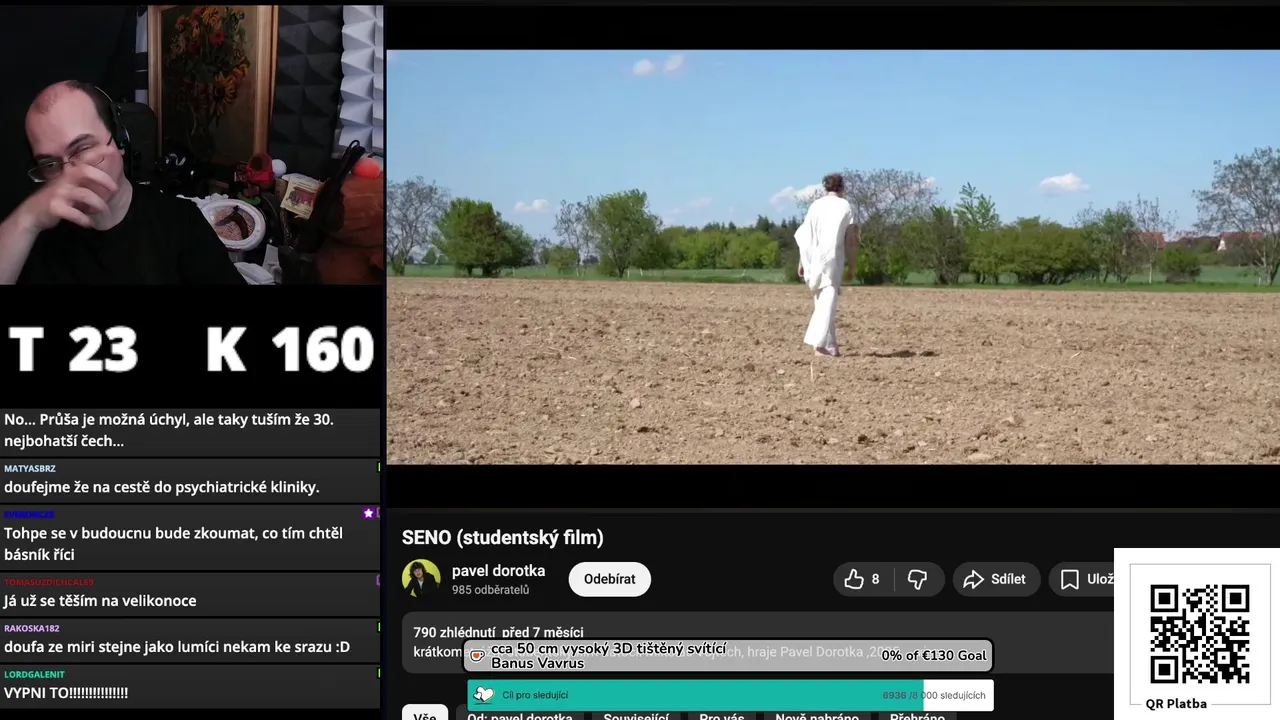Click the Tohpe se v budoucnu message
1280x720 pixels.
pos(173,544)
